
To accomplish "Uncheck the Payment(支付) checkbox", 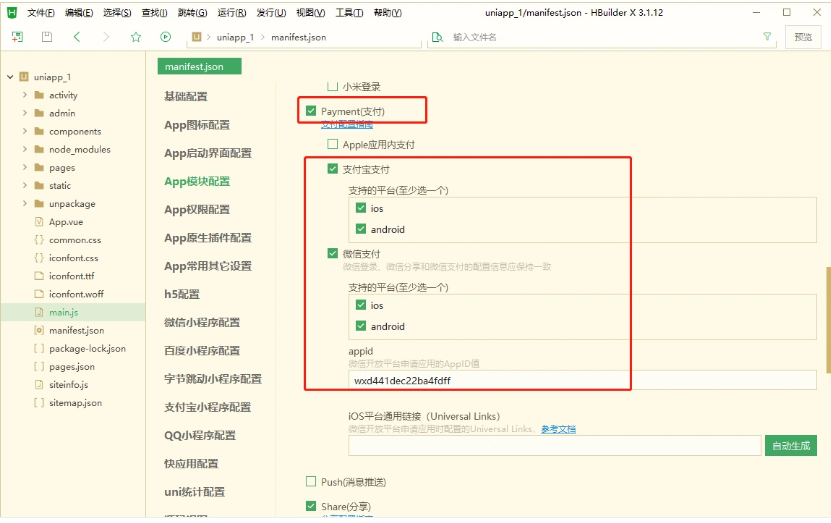I will pos(311,111).
